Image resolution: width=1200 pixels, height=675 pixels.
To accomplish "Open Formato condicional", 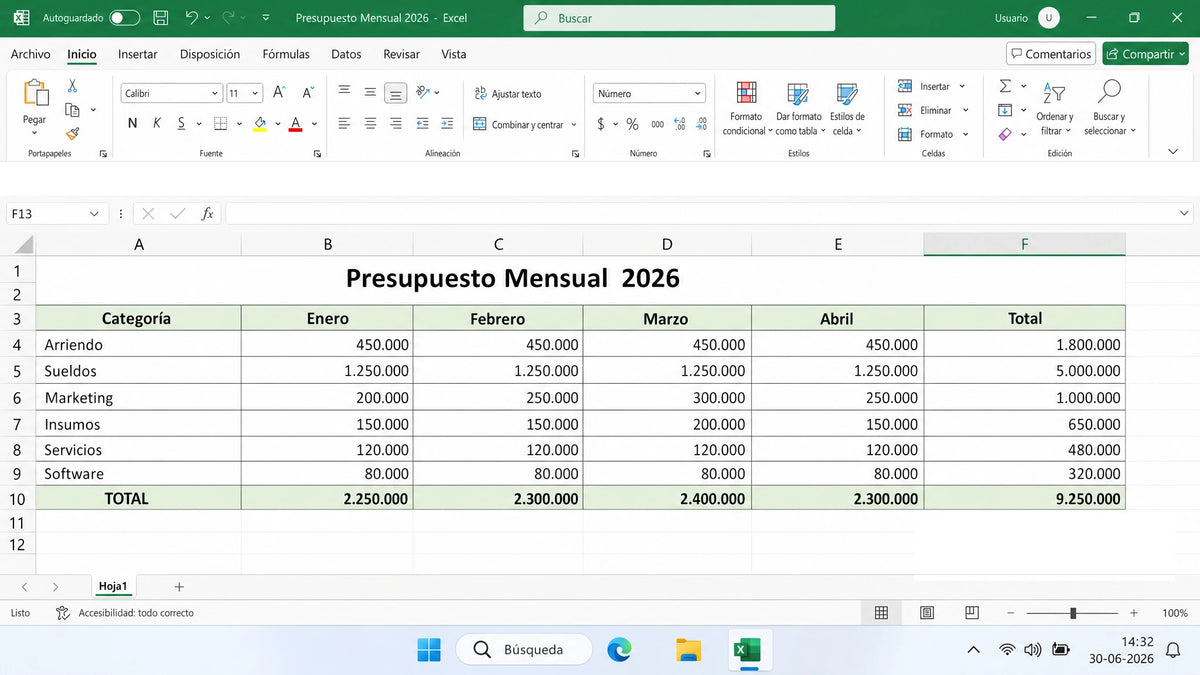I will tap(746, 109).
